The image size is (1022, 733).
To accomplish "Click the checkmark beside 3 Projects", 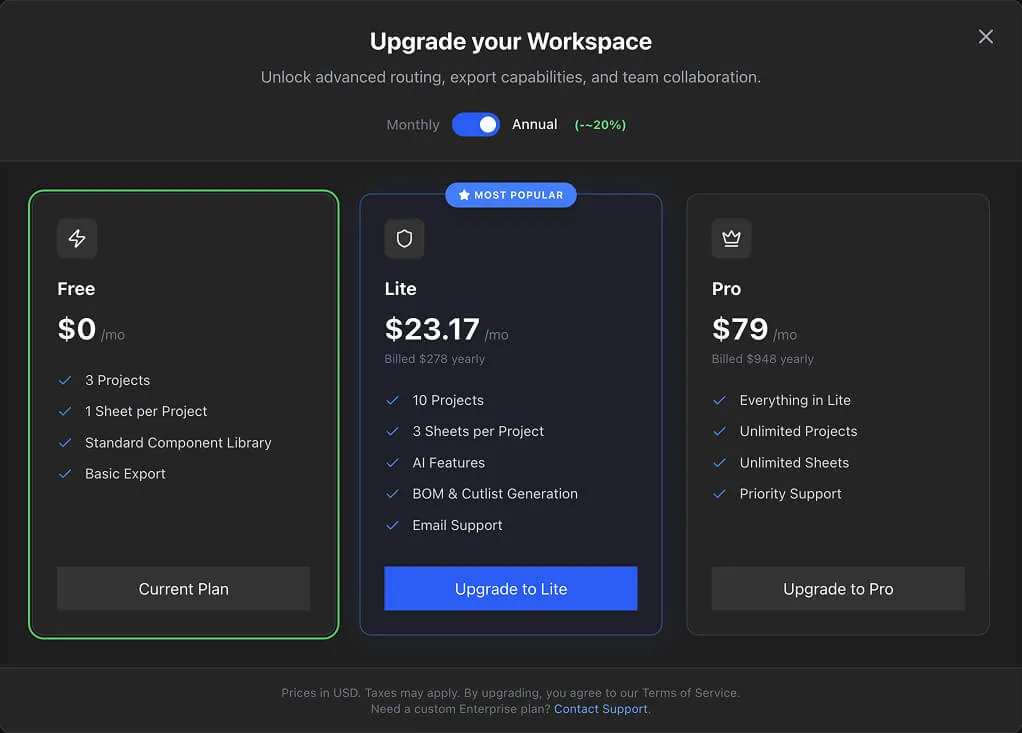I will [65, 380].
